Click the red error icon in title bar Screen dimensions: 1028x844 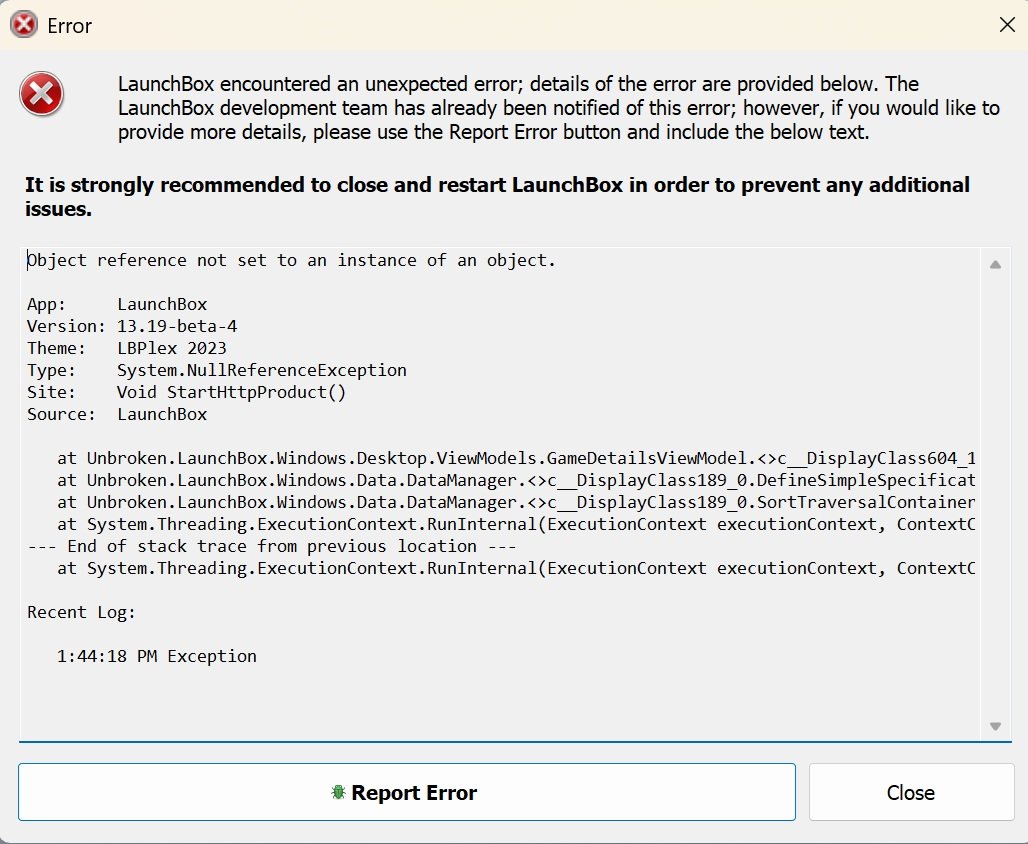pos(24,25)
